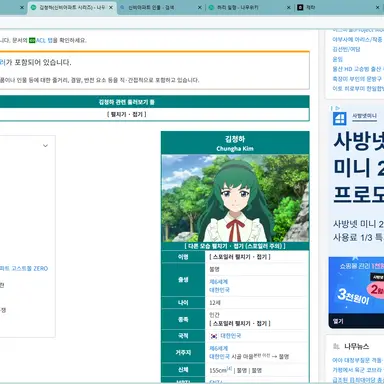Open the 대한민국 link in the 출생 row

click(219, 290)
